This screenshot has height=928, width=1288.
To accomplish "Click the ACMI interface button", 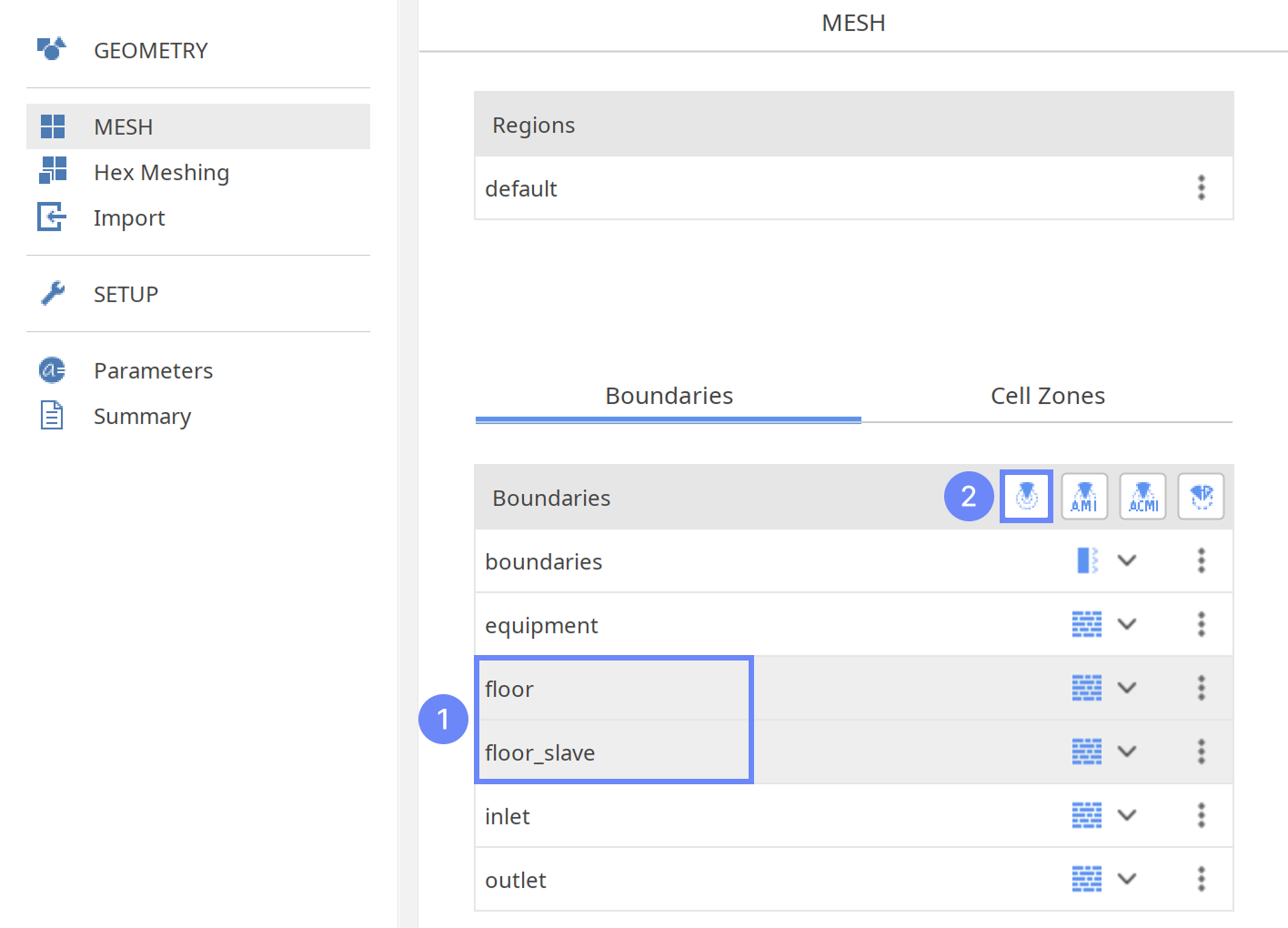I will [1142, 497].
